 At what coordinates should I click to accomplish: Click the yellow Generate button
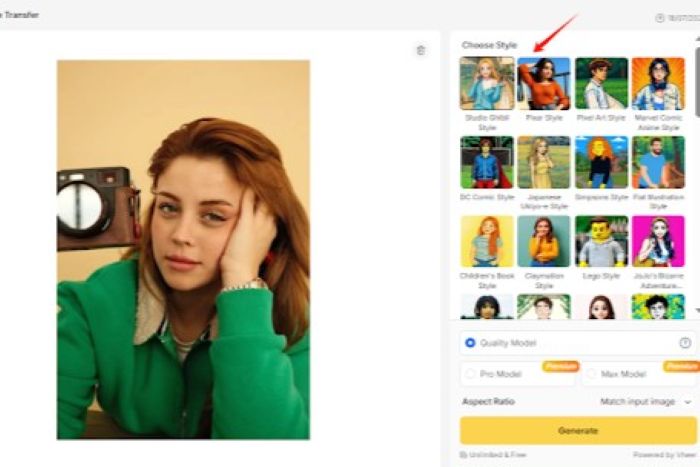click(x=578, y=431)
